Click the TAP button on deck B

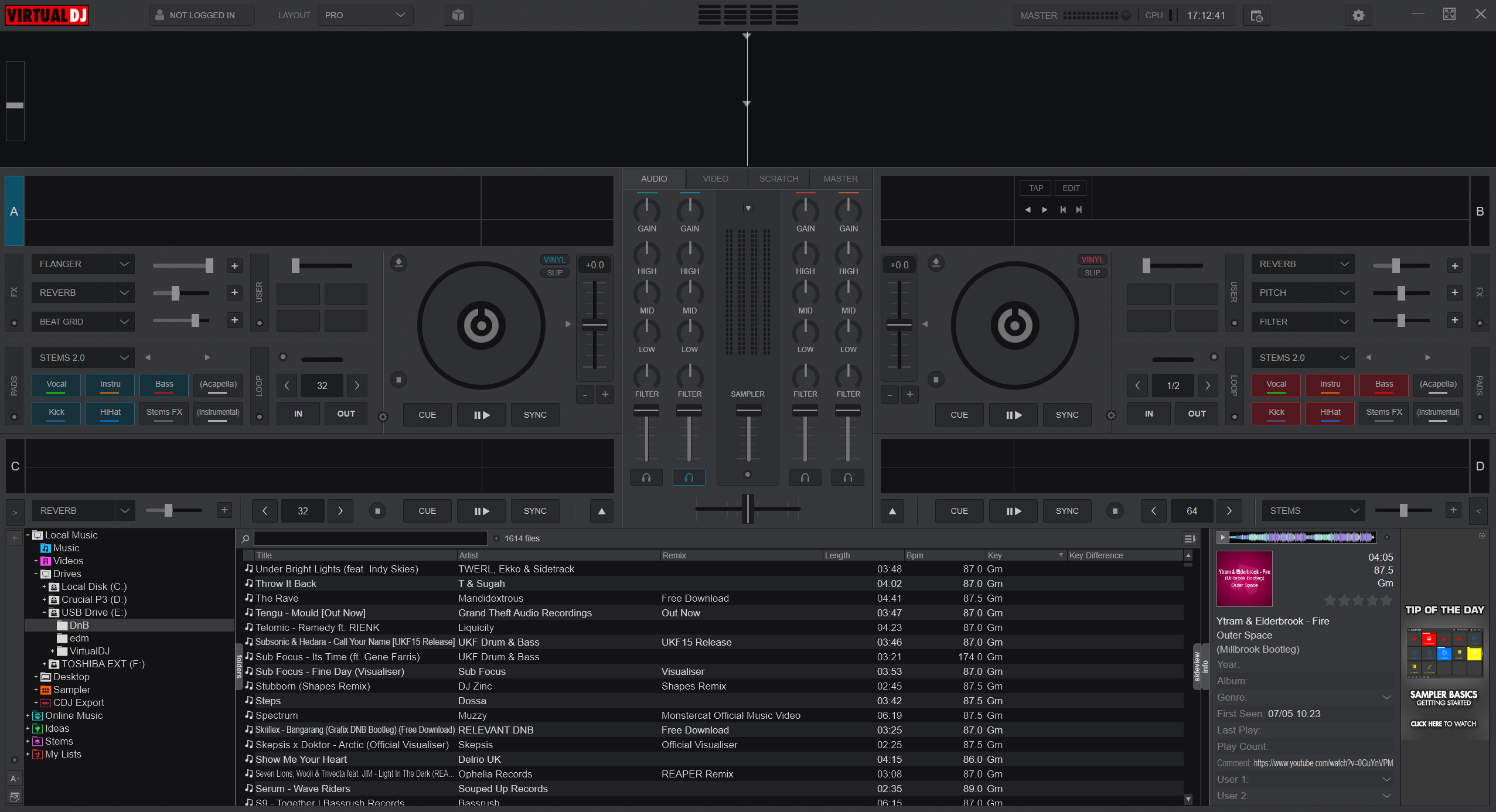(1036, 188)
